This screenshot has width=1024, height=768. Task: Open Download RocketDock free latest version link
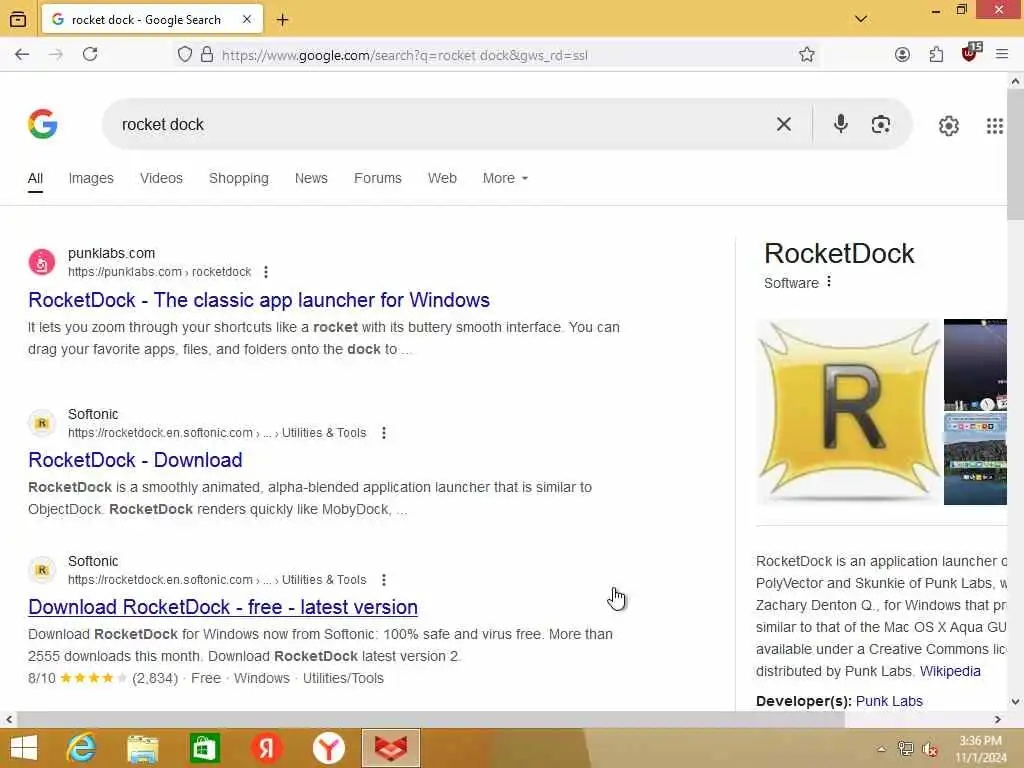pyautogui.click(x=223, y=607)
